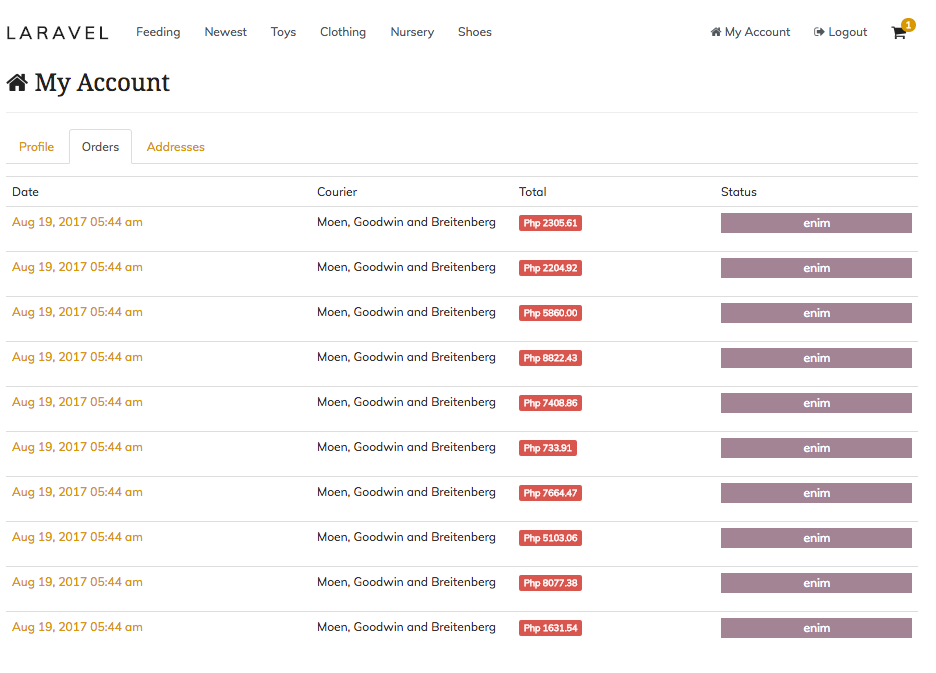Click the enim status bar for Php 5860.00 order

click(816, 313)
